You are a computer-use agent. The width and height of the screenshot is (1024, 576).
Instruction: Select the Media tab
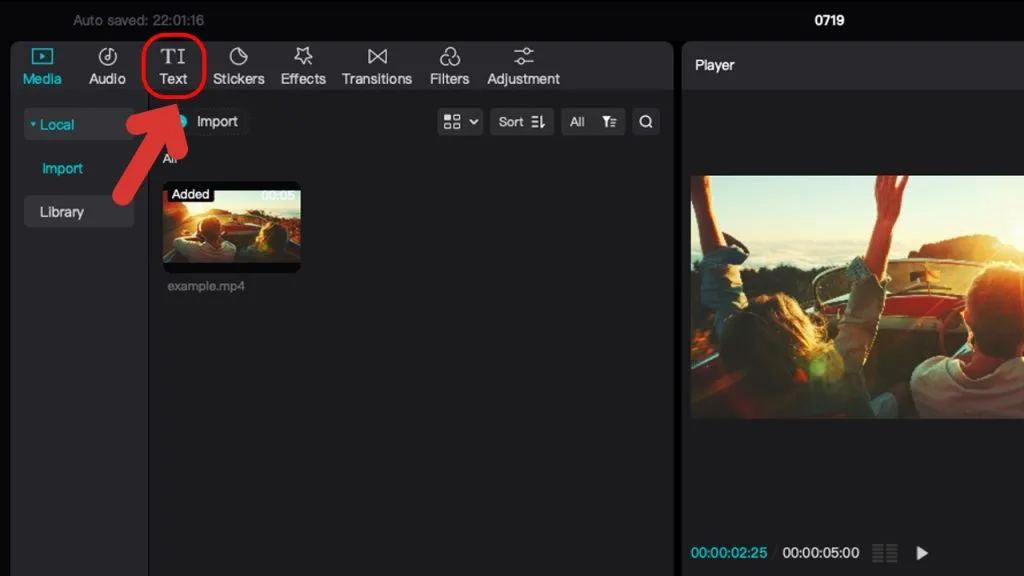(42, 66)
